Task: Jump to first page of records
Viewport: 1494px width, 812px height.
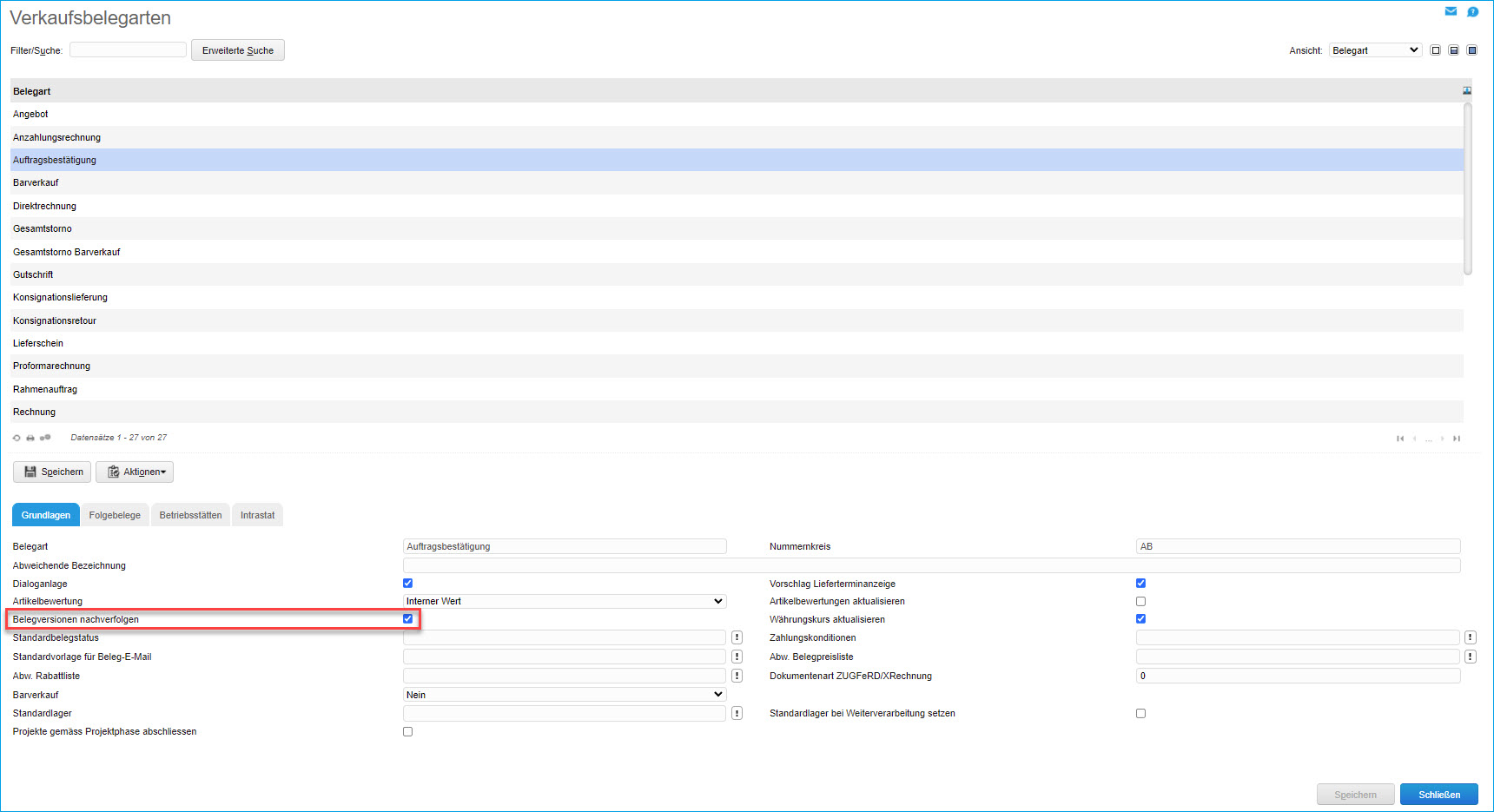Action: (1399, 439)
